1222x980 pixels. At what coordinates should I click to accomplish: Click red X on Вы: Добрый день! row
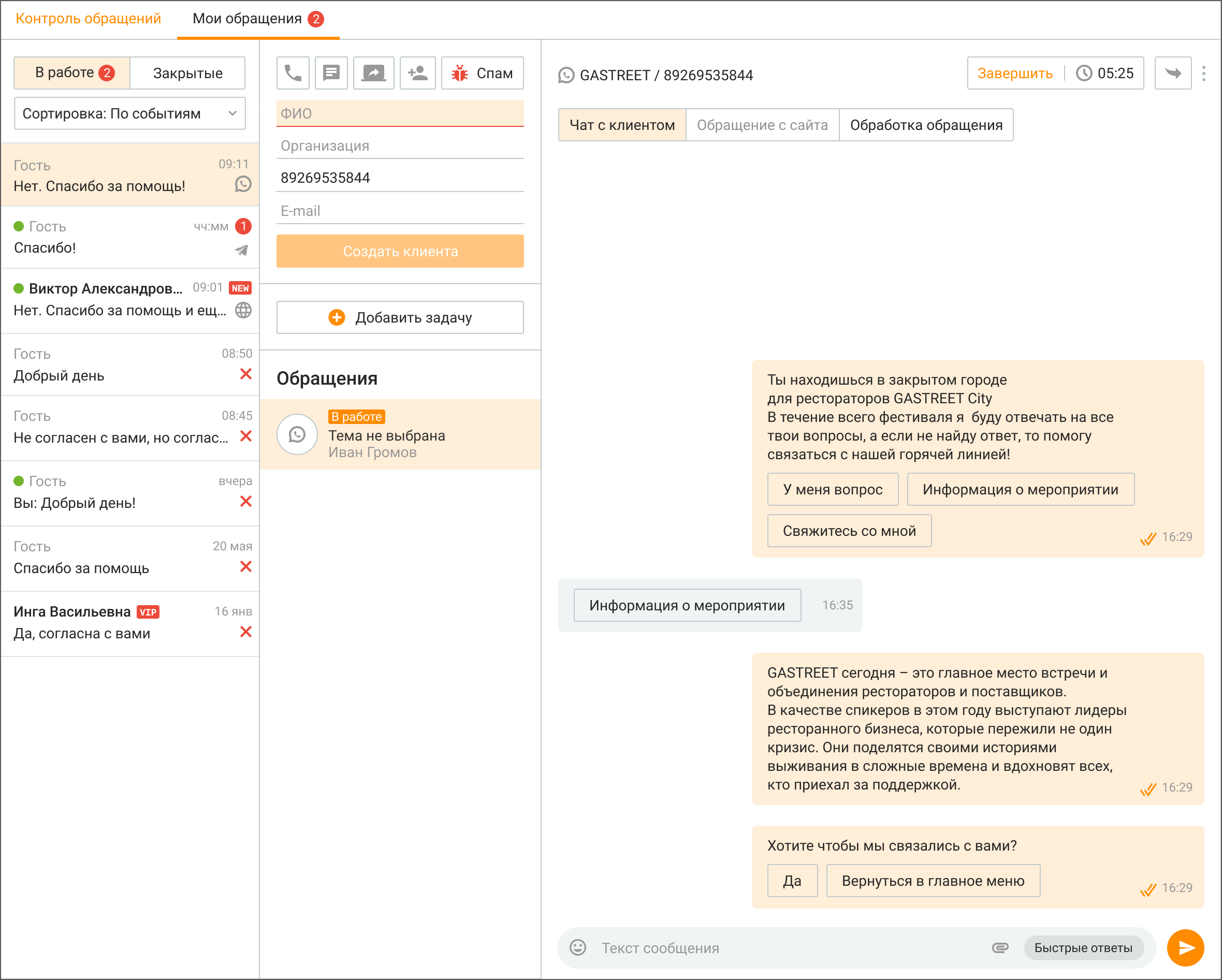point(245,502)
